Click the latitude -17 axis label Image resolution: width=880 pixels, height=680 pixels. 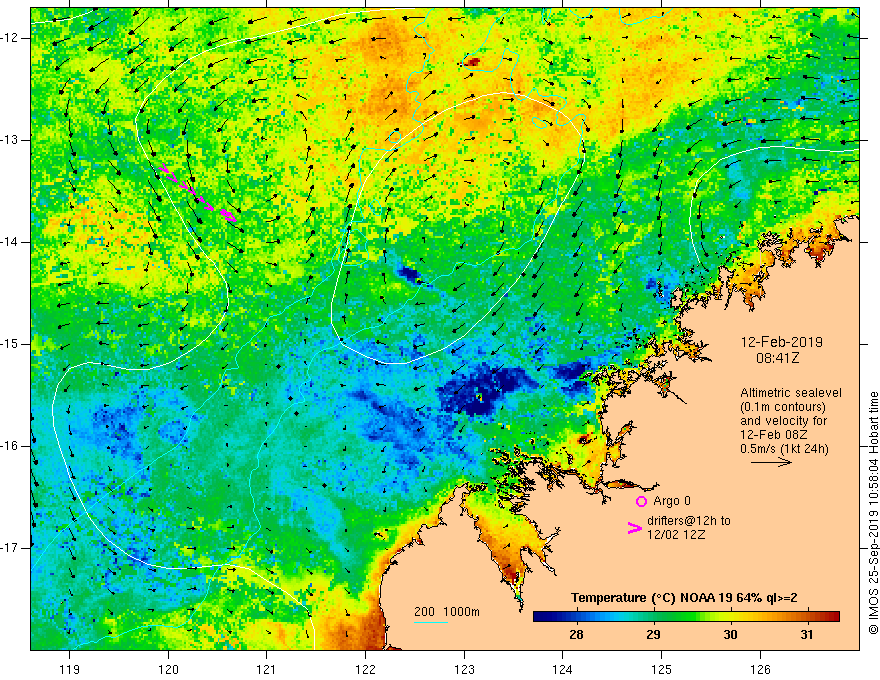pos(11,548)
